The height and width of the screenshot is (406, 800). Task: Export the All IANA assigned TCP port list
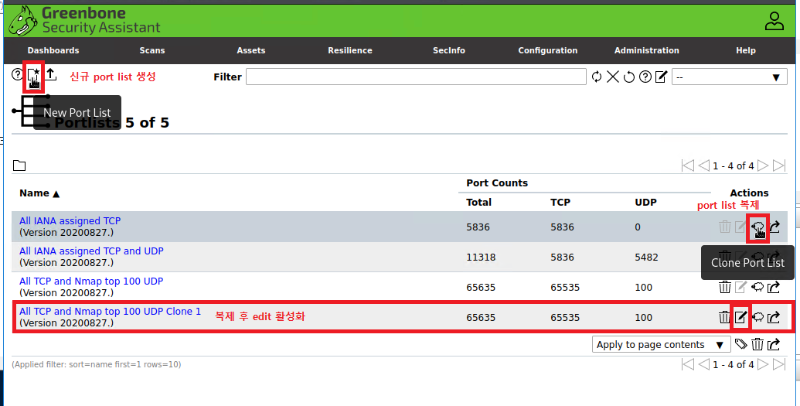tap(775, 228)
